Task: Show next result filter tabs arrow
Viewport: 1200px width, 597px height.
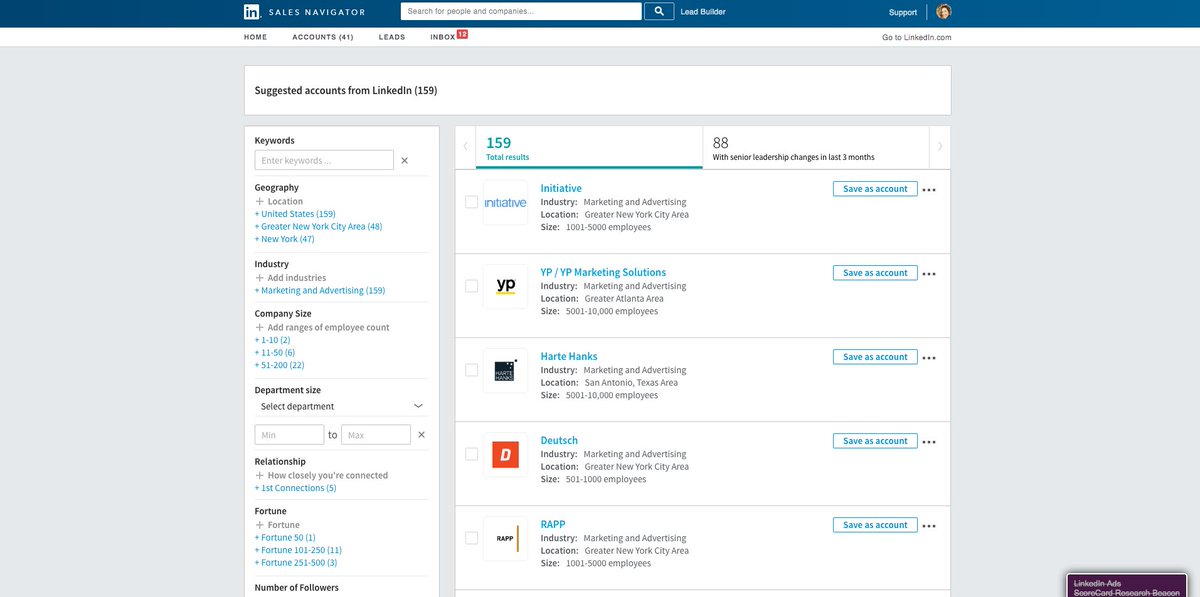Action: pyautogui.click(x=940, y=147)
